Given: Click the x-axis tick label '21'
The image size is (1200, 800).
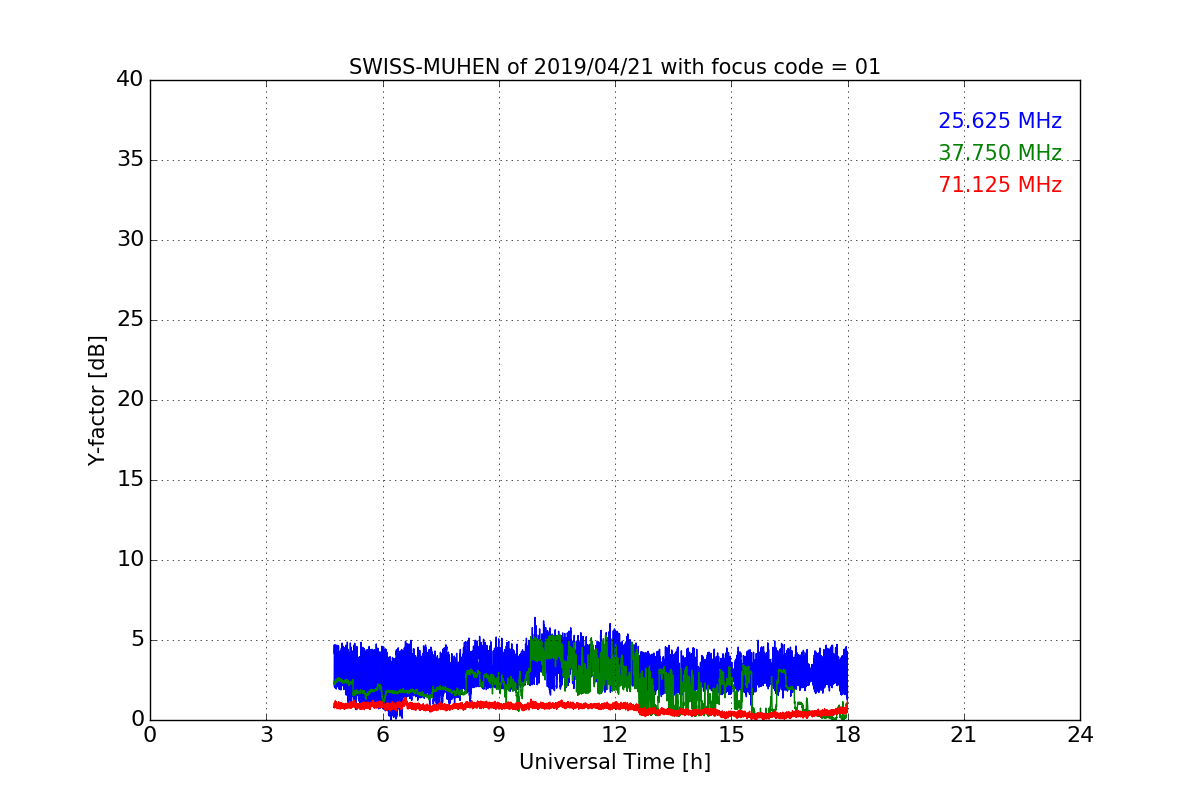Looking at the screenshot, I should coord(964,735).
